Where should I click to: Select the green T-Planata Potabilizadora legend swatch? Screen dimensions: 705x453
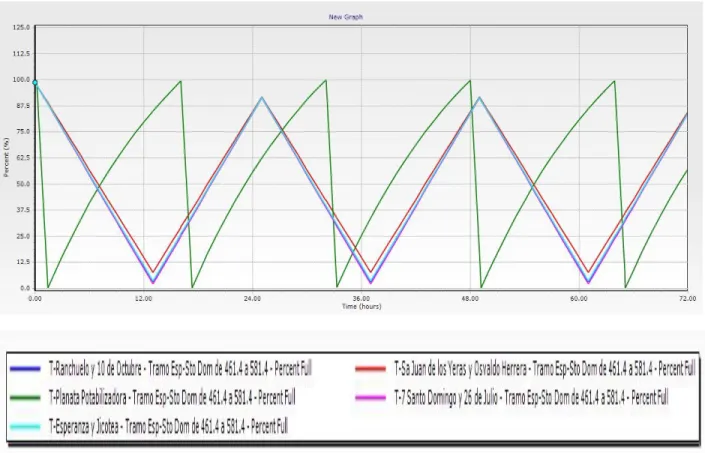coord(25,398)
